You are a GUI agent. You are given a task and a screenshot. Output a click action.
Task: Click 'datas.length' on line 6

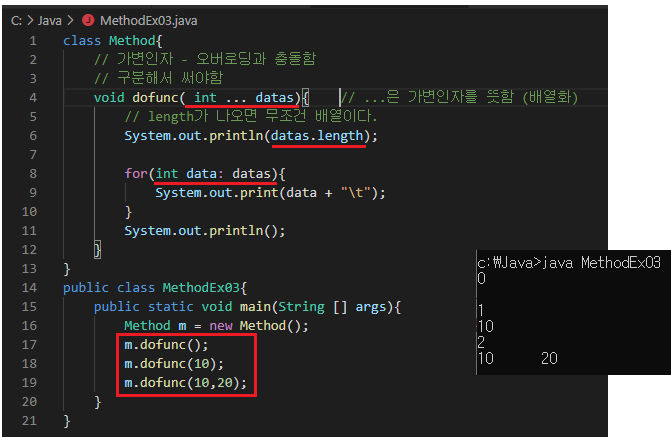click(x=317, y=136)
